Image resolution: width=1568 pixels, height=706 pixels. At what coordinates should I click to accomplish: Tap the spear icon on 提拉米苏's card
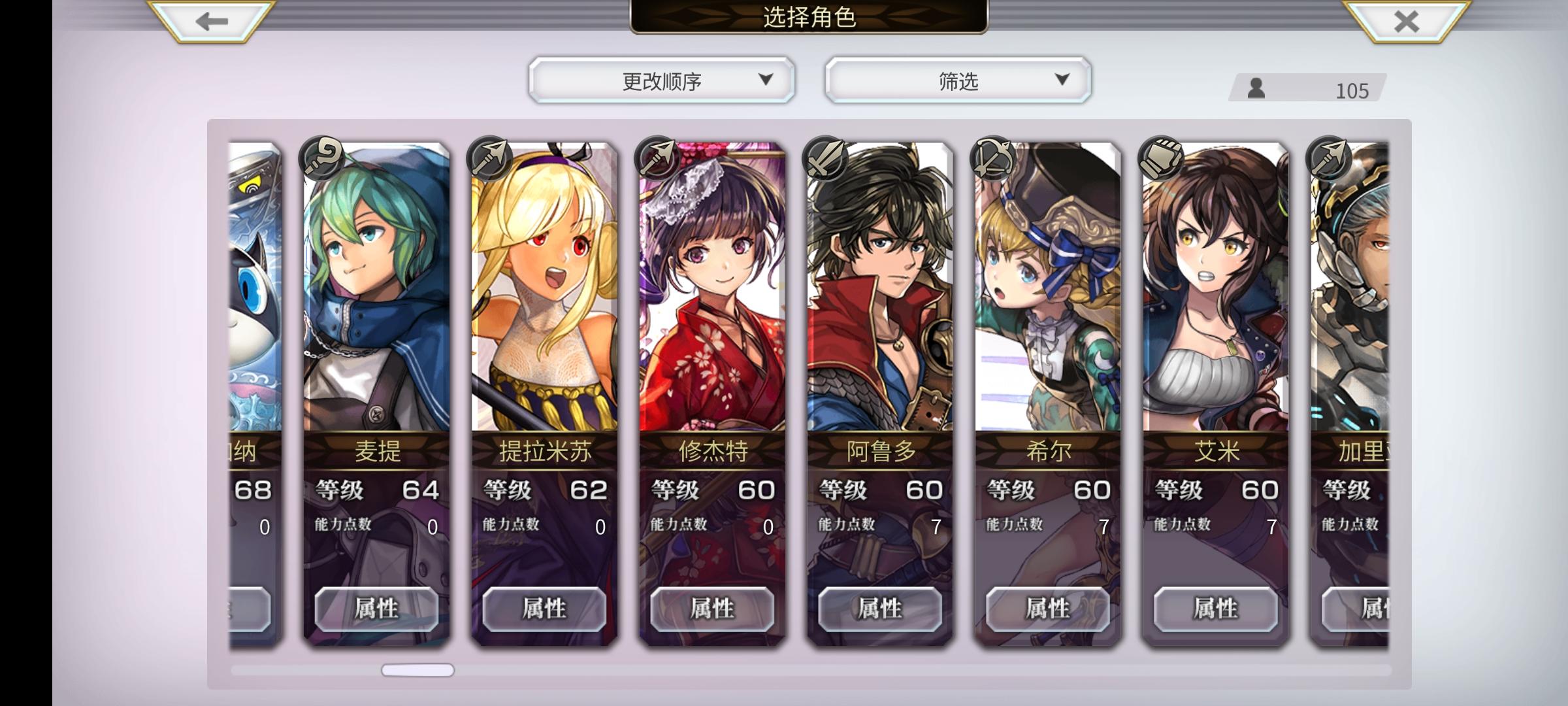(489, 158)
